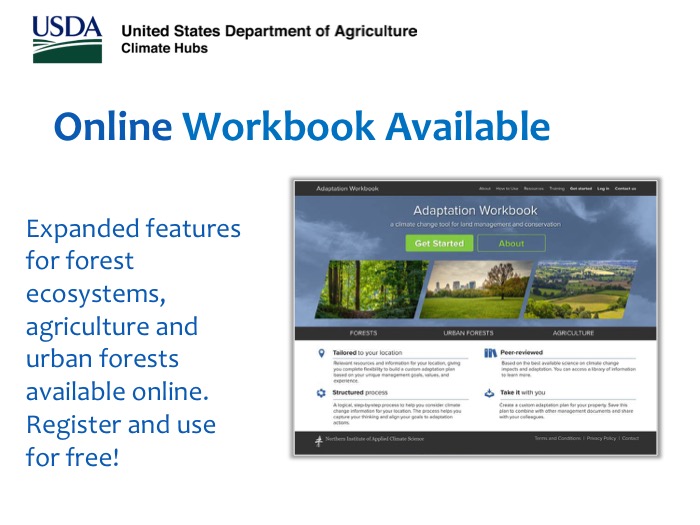Open How to Use in the navigation bar

tap(507, 188)
